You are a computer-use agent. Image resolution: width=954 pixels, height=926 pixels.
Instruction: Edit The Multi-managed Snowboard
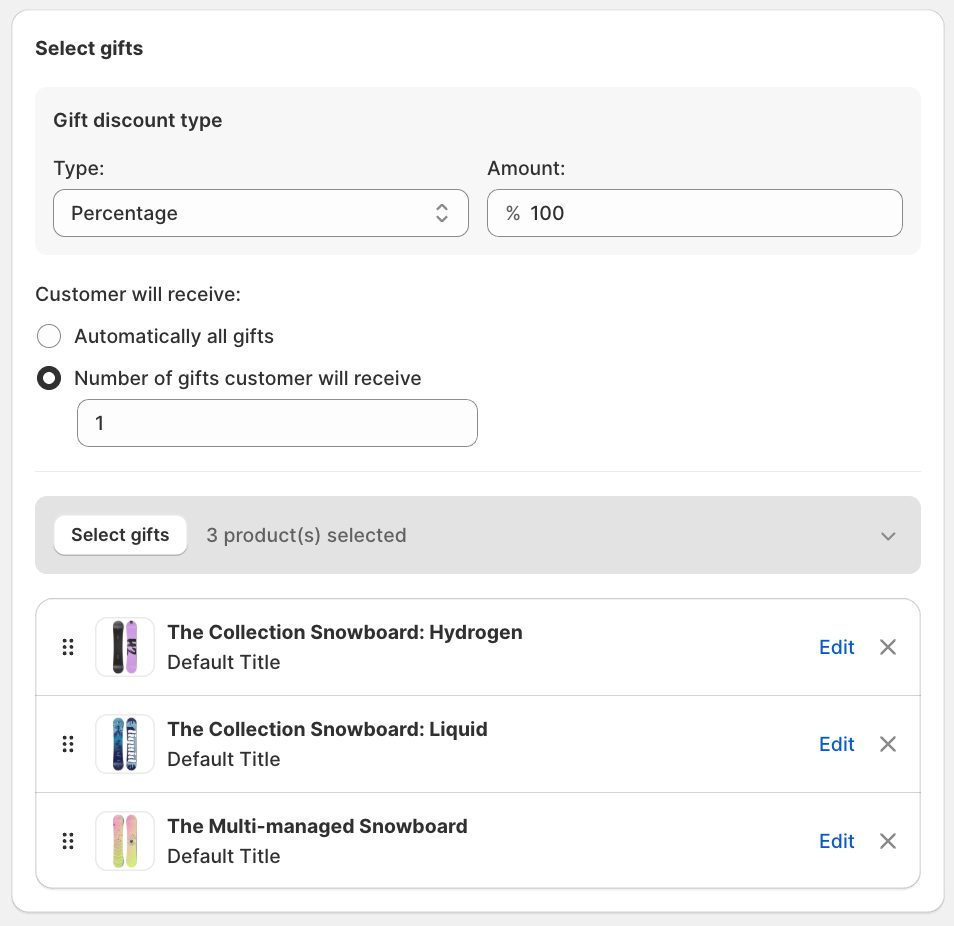(x=836, y=841)
